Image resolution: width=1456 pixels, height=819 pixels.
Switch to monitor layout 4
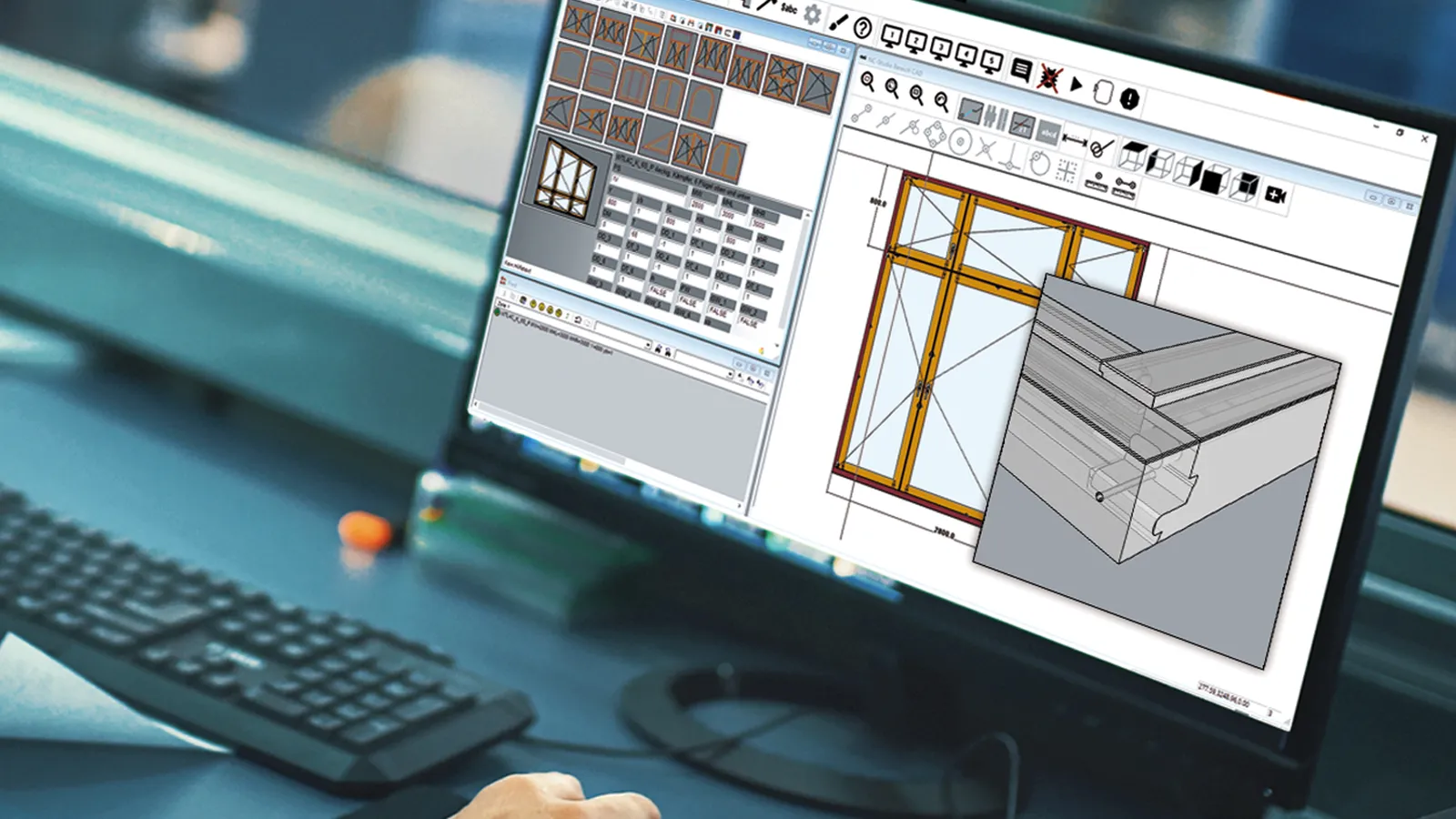click(966, 56)
